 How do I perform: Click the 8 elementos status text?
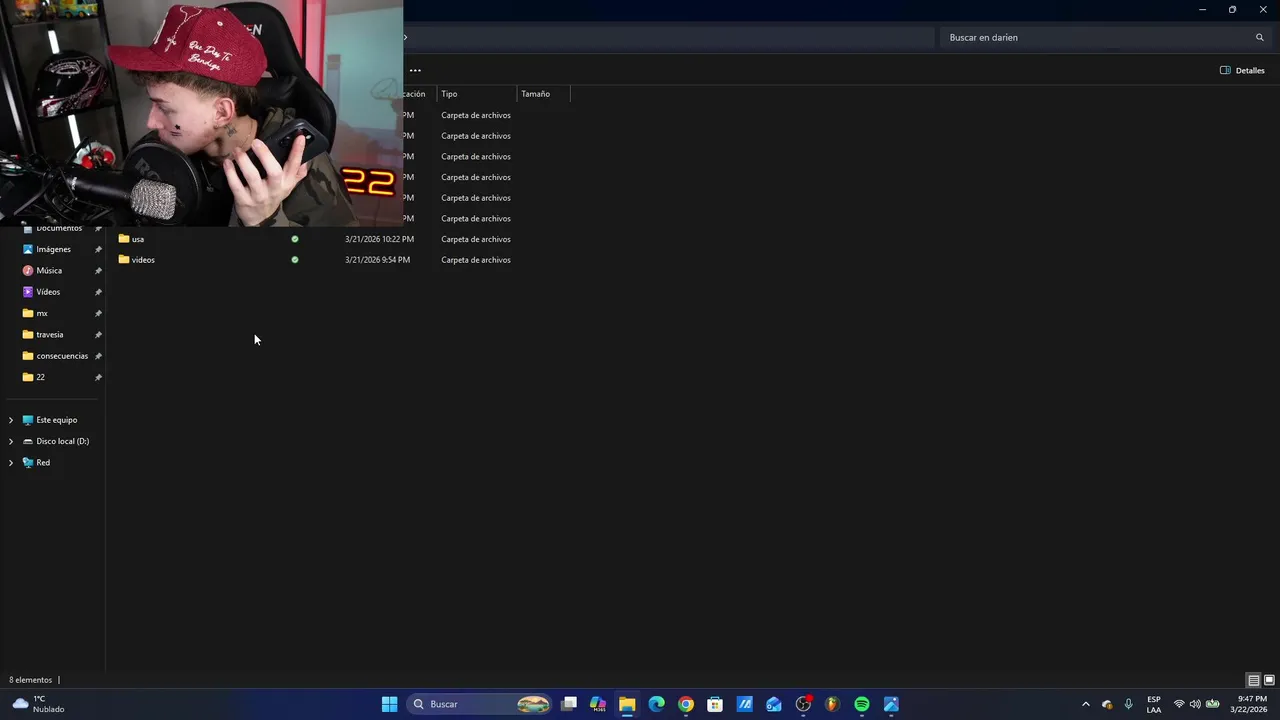pyautogui.click(x=30, y=680)
